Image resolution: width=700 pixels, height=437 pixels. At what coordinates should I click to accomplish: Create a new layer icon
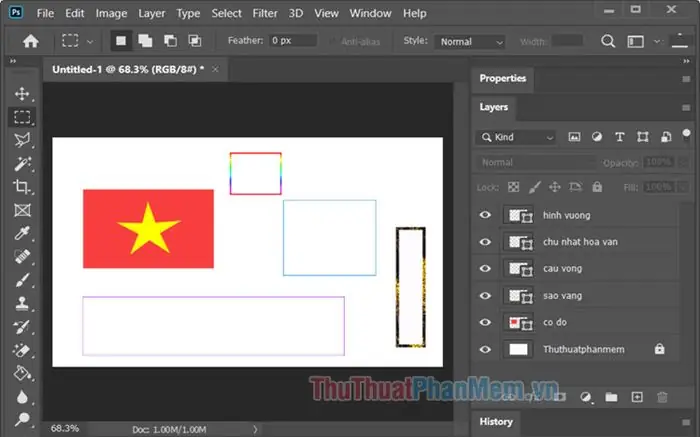[x=637, y=397]
